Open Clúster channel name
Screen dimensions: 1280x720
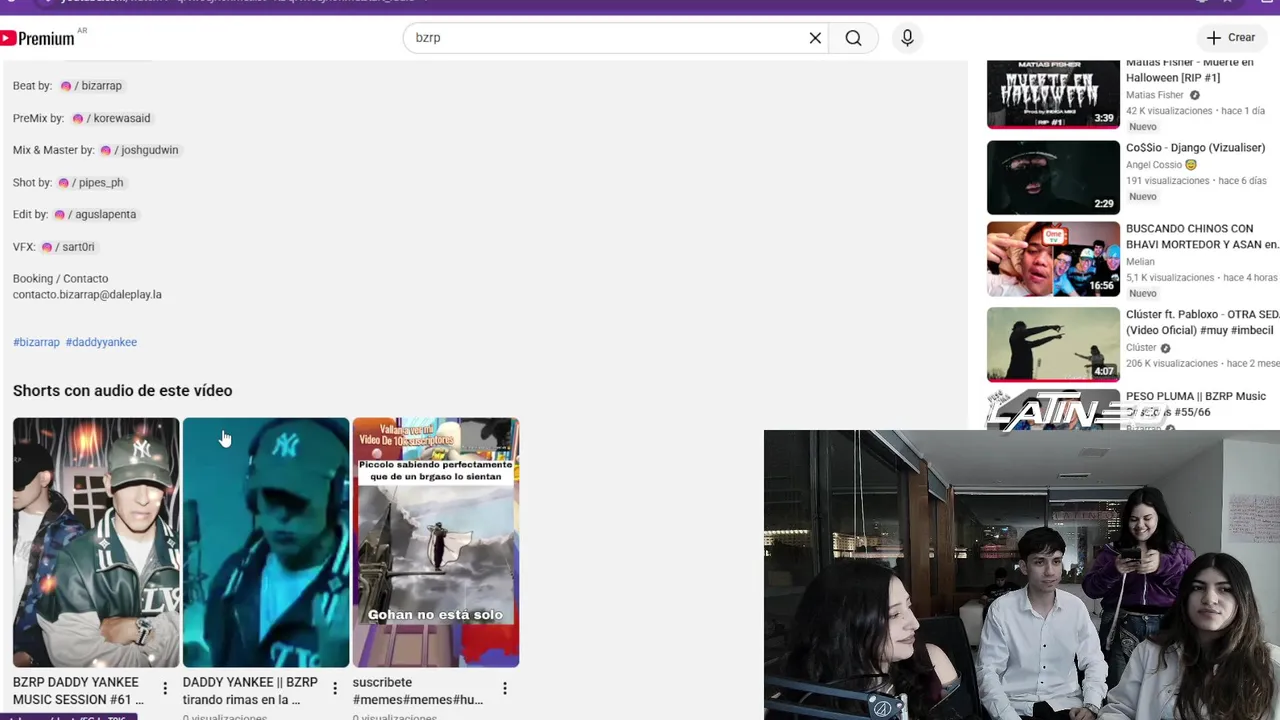[x=1141, y=348]
